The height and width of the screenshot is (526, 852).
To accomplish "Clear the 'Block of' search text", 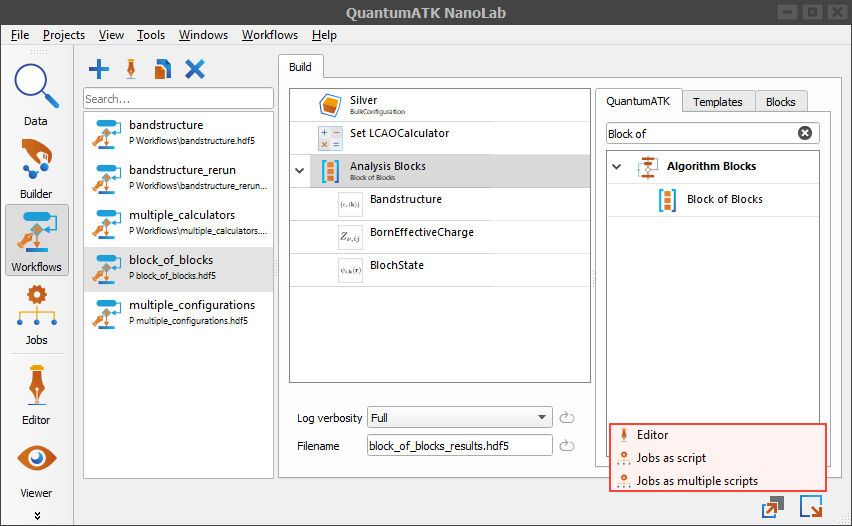I will [805, 133].
